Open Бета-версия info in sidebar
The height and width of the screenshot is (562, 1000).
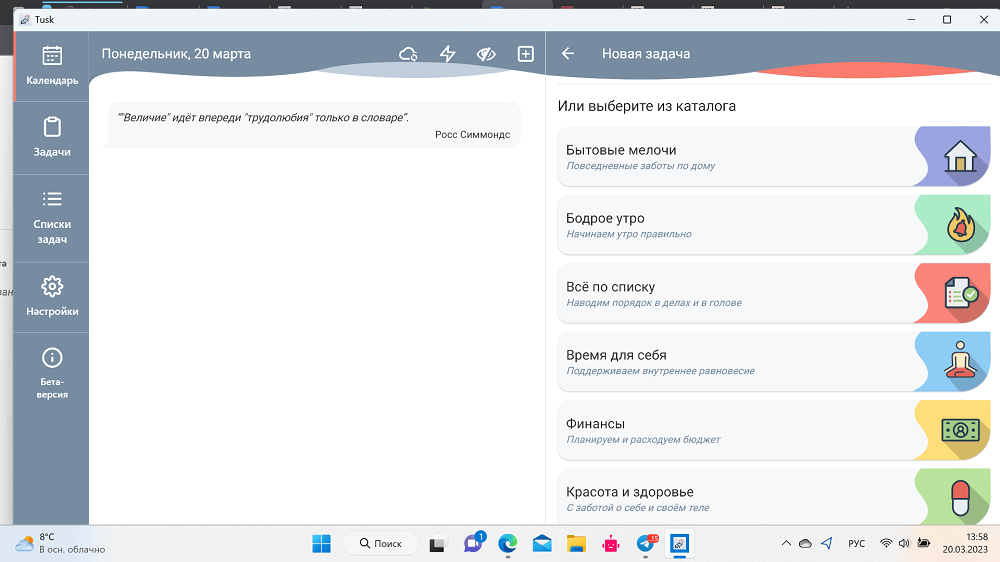click(52, 372)
